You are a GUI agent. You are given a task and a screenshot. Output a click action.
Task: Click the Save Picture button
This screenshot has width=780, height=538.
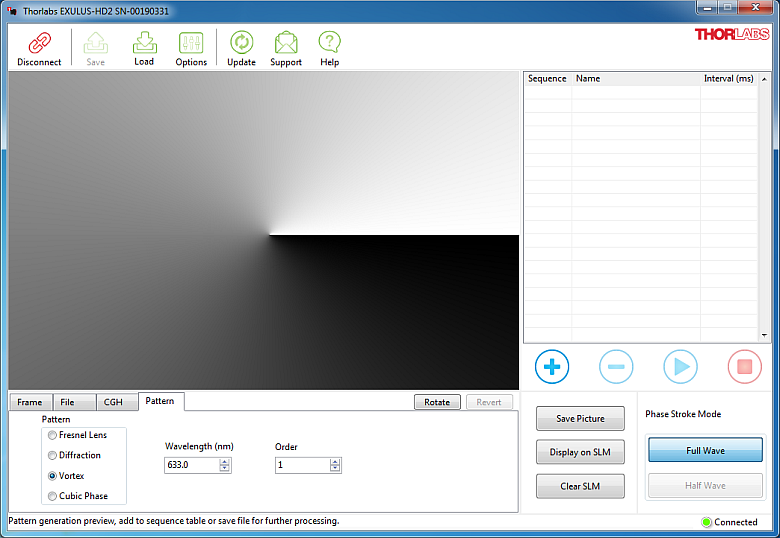point(581,418)
